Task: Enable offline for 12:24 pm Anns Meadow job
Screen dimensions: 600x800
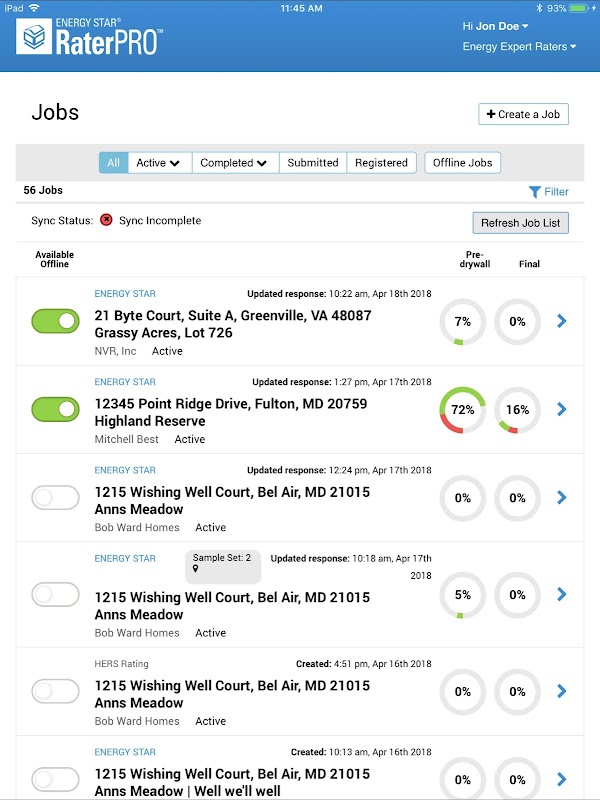Action: 56,497
